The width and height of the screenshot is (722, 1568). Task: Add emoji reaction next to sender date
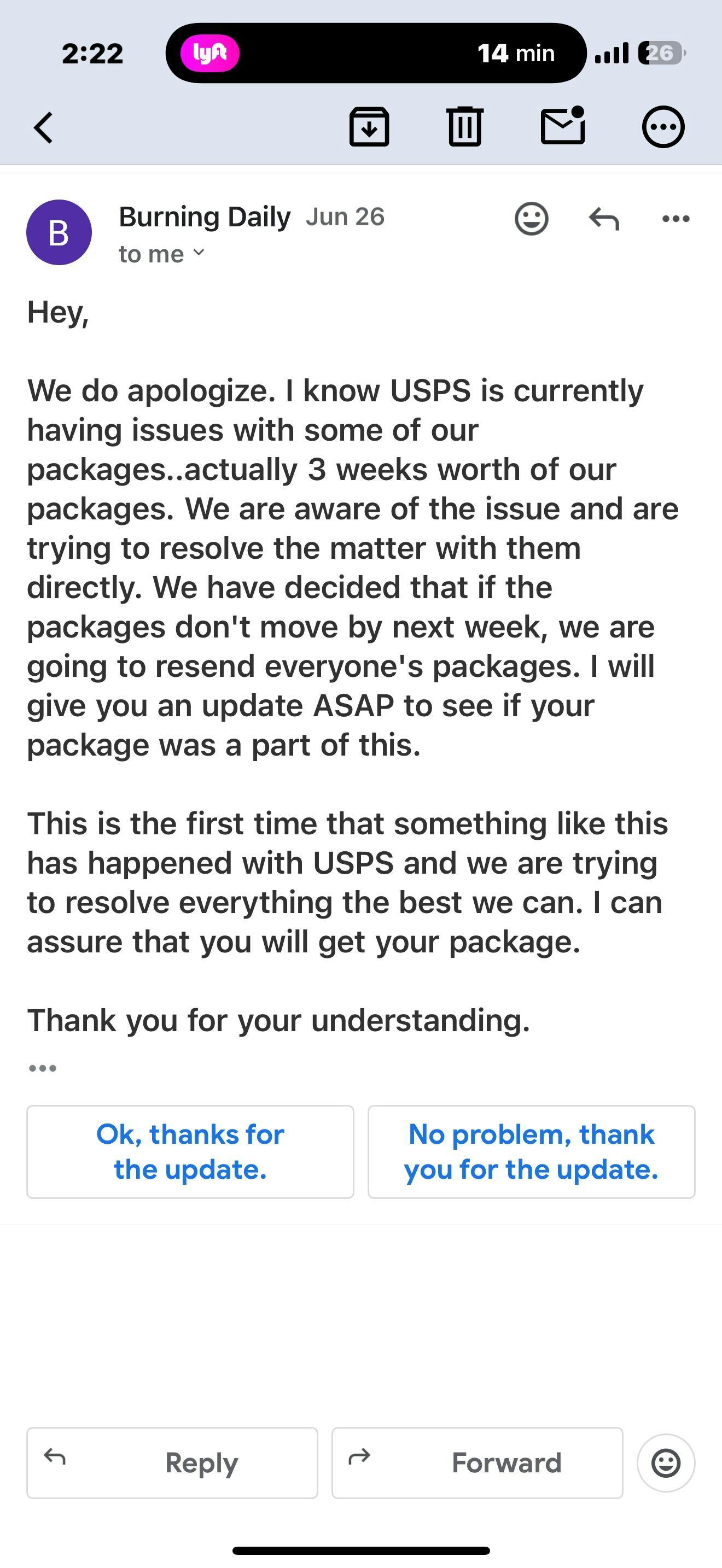(x=532, y=218)
